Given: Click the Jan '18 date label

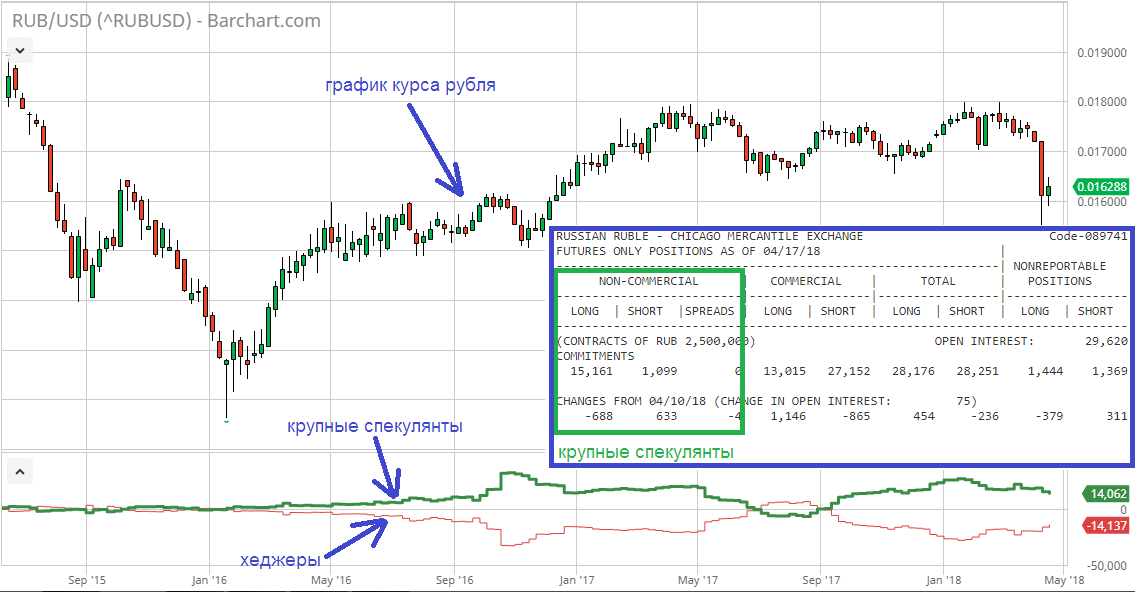Looking at the screenshot, I should pos(944,580).
